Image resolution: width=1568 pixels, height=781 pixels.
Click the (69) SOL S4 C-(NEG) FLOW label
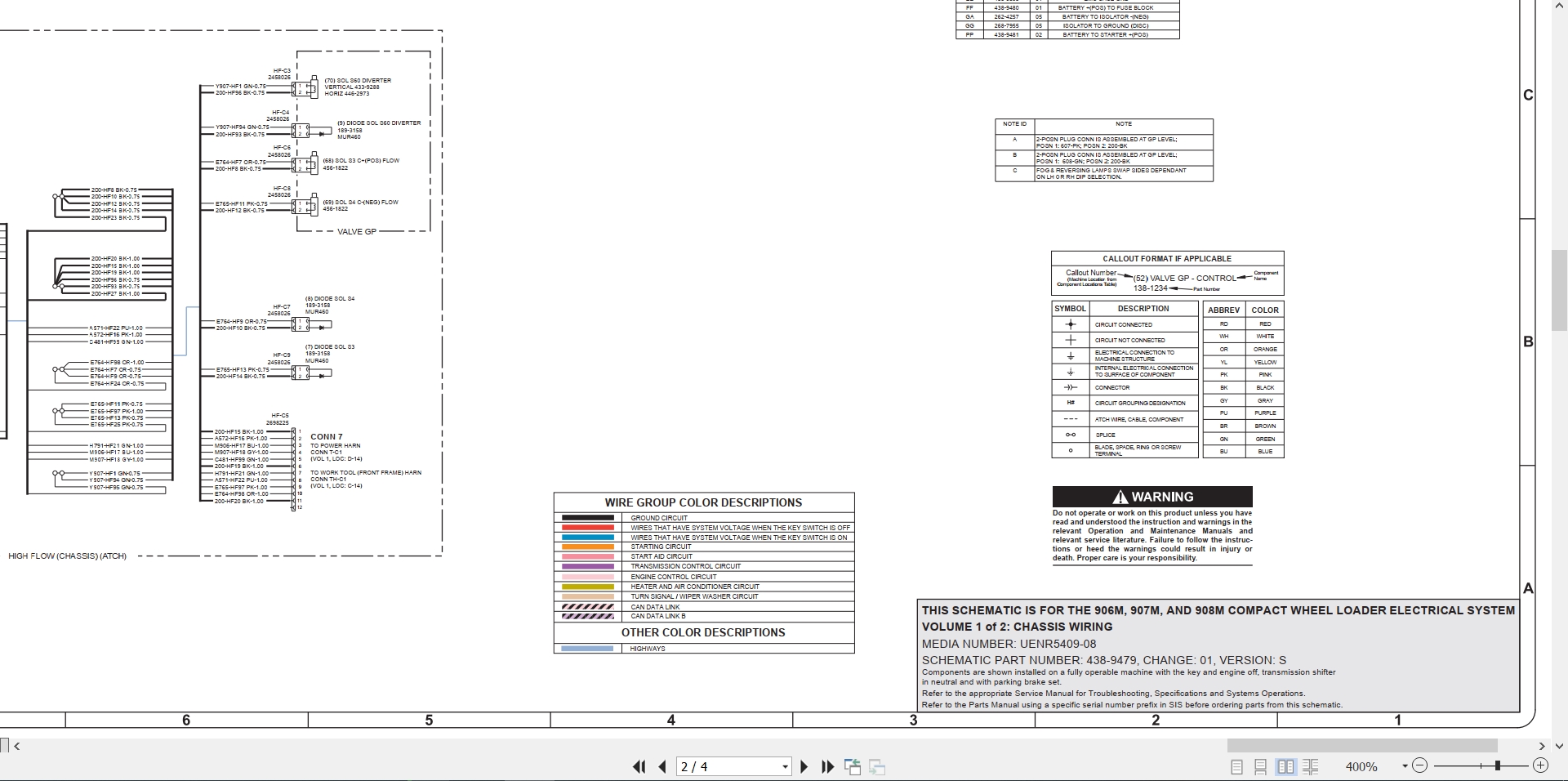tap(360, 203)
